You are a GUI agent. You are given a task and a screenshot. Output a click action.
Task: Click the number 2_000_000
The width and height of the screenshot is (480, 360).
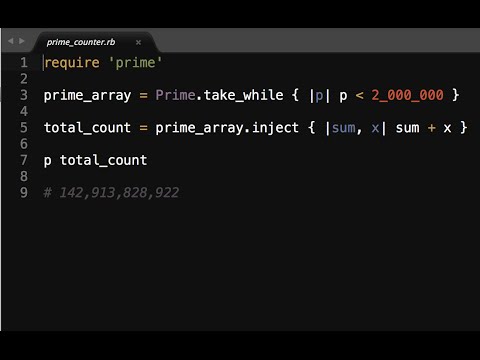tap(407, 95)
